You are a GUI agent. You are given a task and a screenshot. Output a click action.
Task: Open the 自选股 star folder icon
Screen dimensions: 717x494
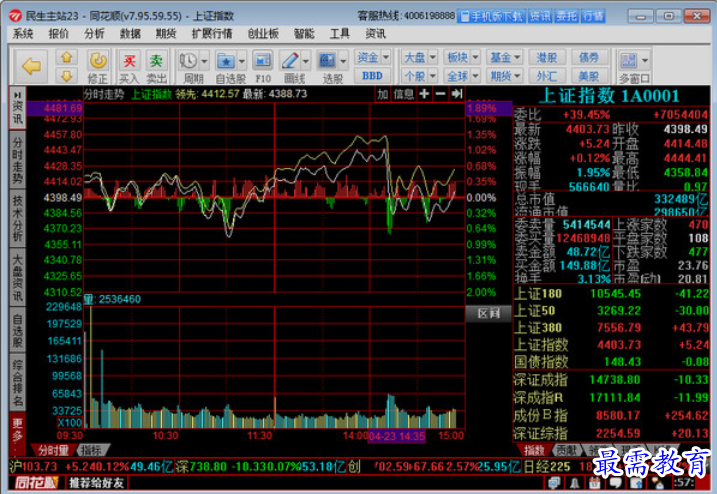tap(226, 61)
